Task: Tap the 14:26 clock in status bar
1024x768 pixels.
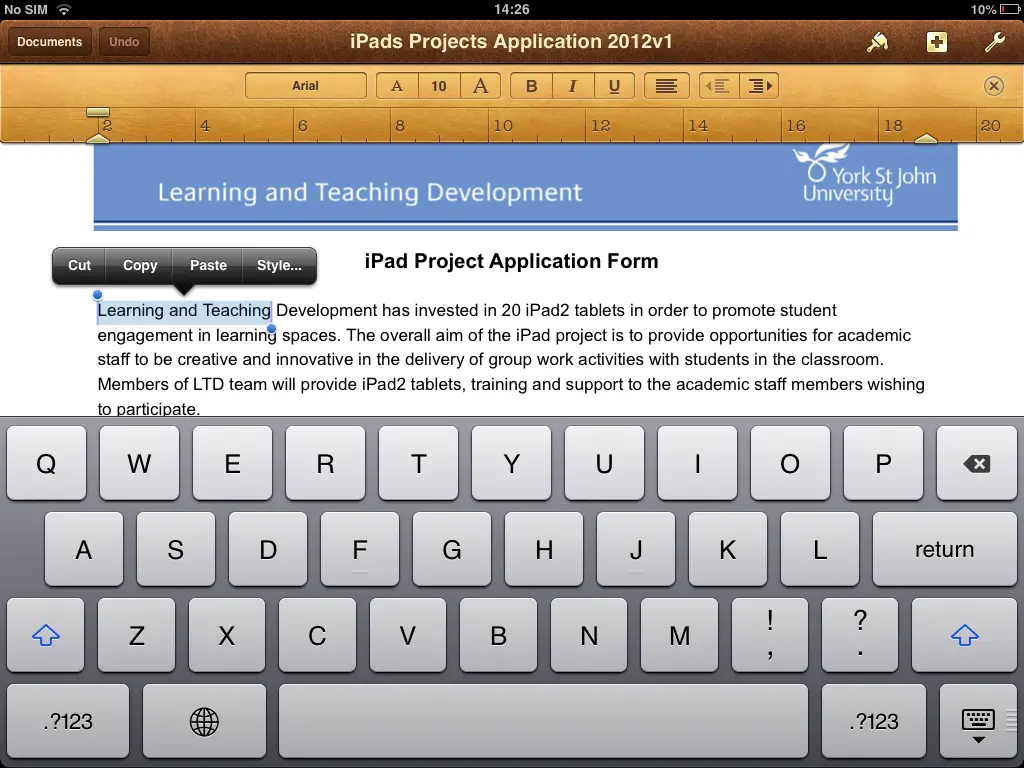Action: click(511, 9)
